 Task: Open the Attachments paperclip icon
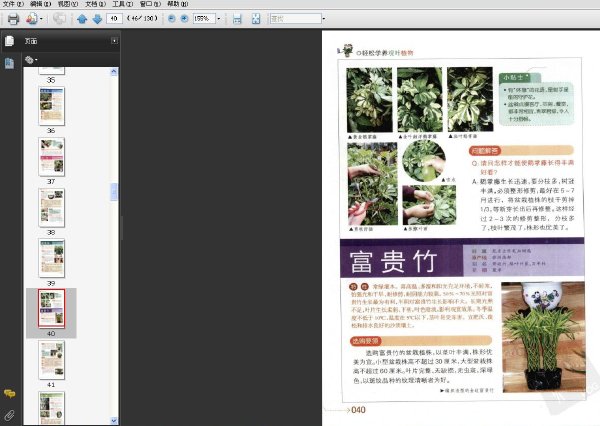click(9, 415)
